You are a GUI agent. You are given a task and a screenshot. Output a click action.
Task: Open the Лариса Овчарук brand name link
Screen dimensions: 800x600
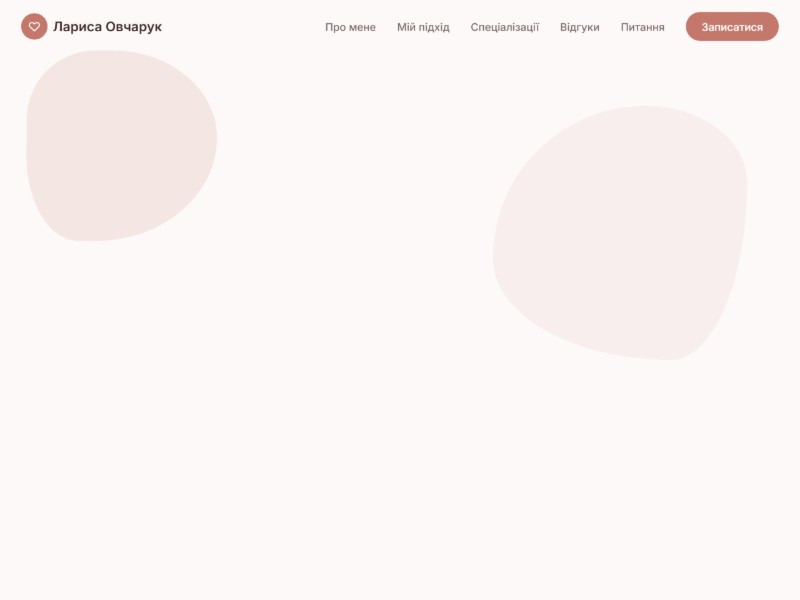coord(107,27)
